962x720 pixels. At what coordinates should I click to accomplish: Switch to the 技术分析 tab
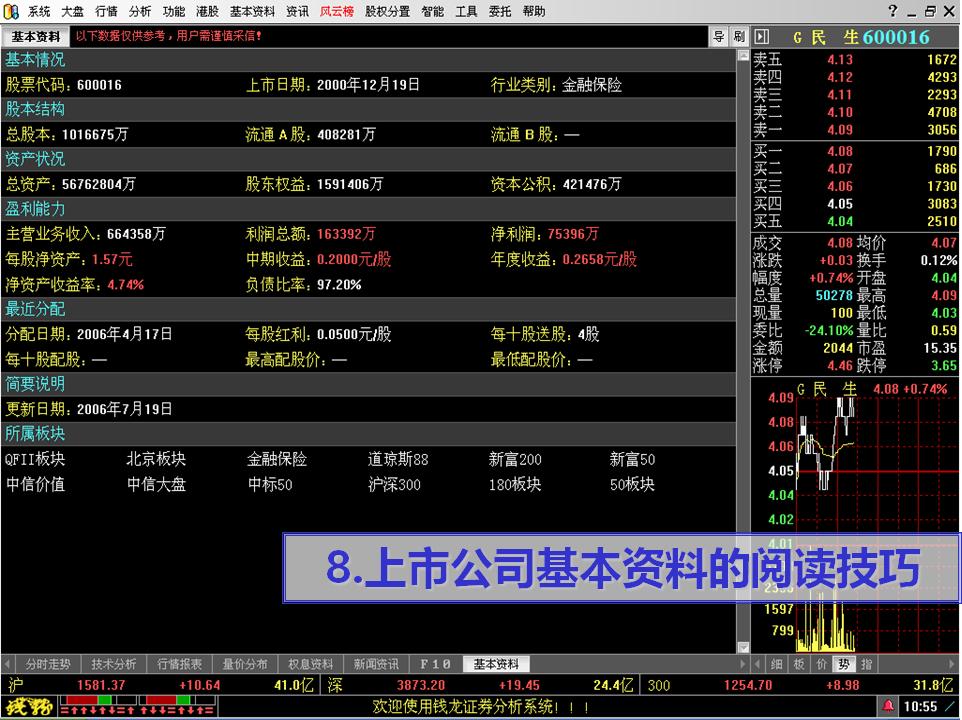[114, 664]
